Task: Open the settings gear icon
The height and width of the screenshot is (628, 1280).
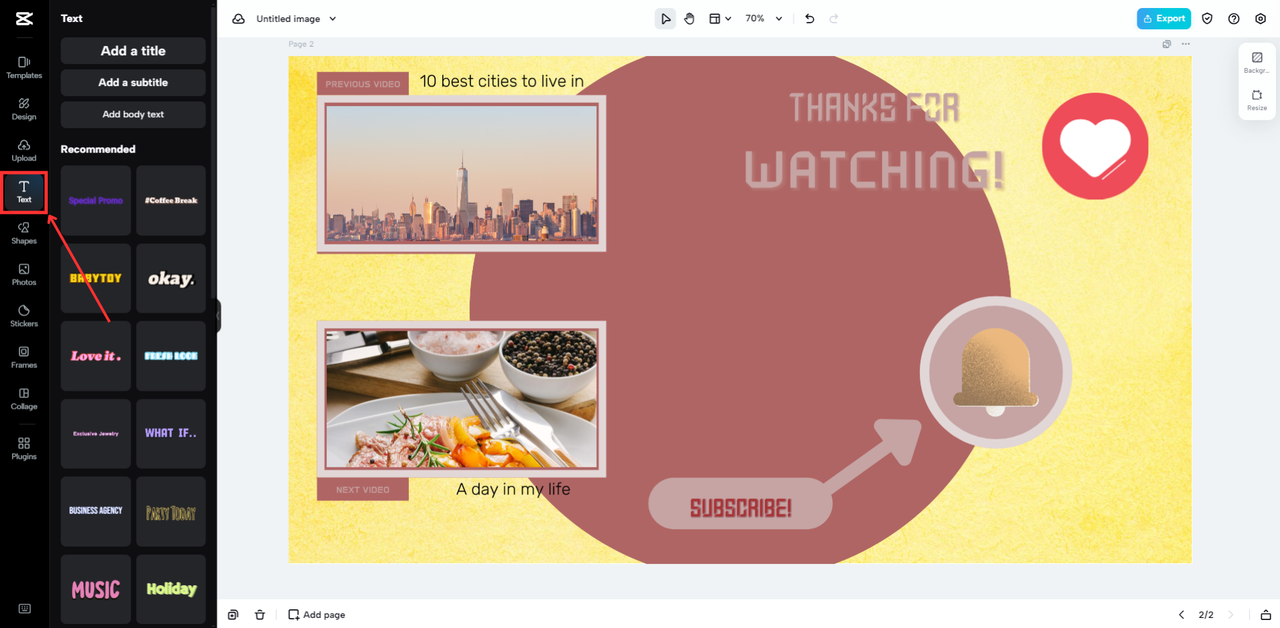Action: point(1260,19)
